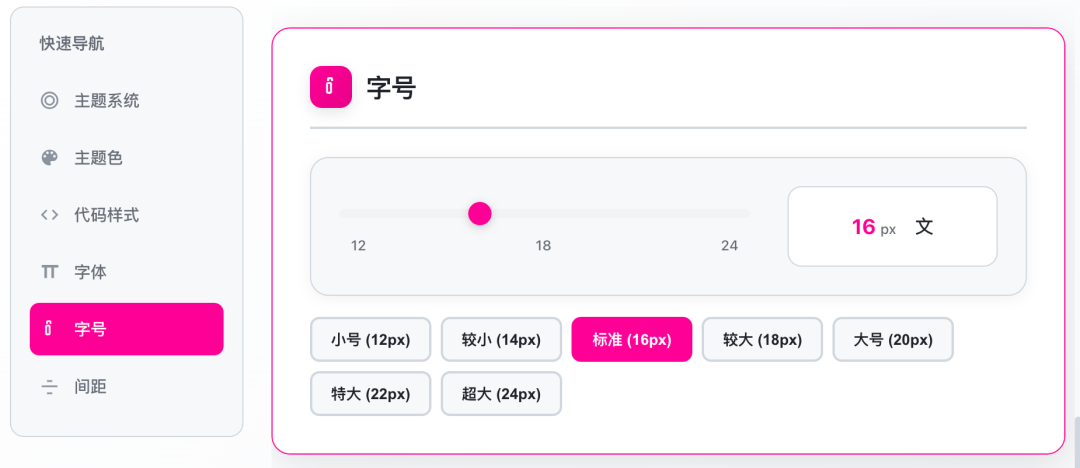1080x468 pixels.
Task: Click the 代码样式 code brackets icon
Action: tap(50, 215)
